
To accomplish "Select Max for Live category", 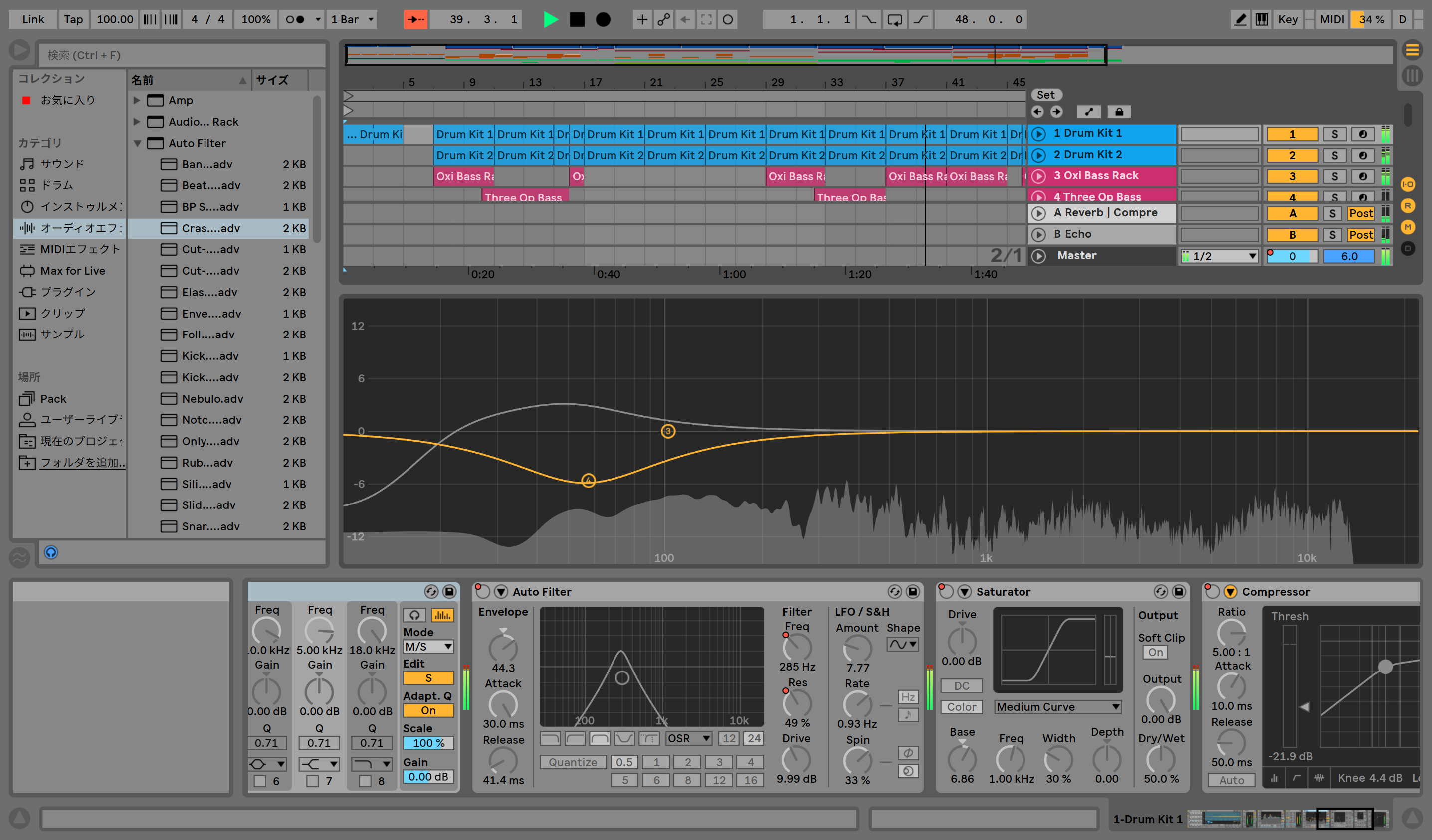I will coord(72,271).
